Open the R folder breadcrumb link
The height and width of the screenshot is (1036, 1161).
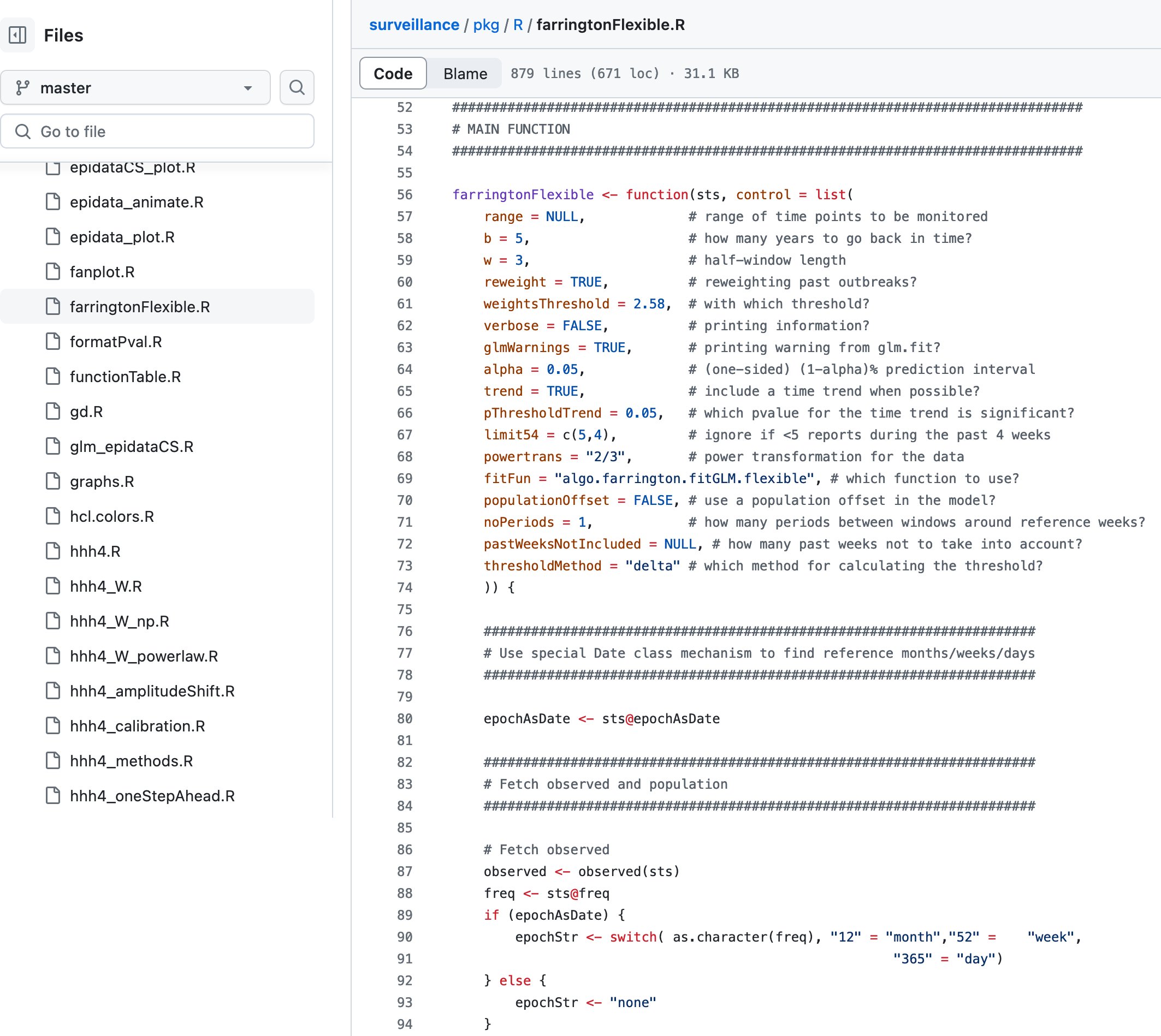518,25
